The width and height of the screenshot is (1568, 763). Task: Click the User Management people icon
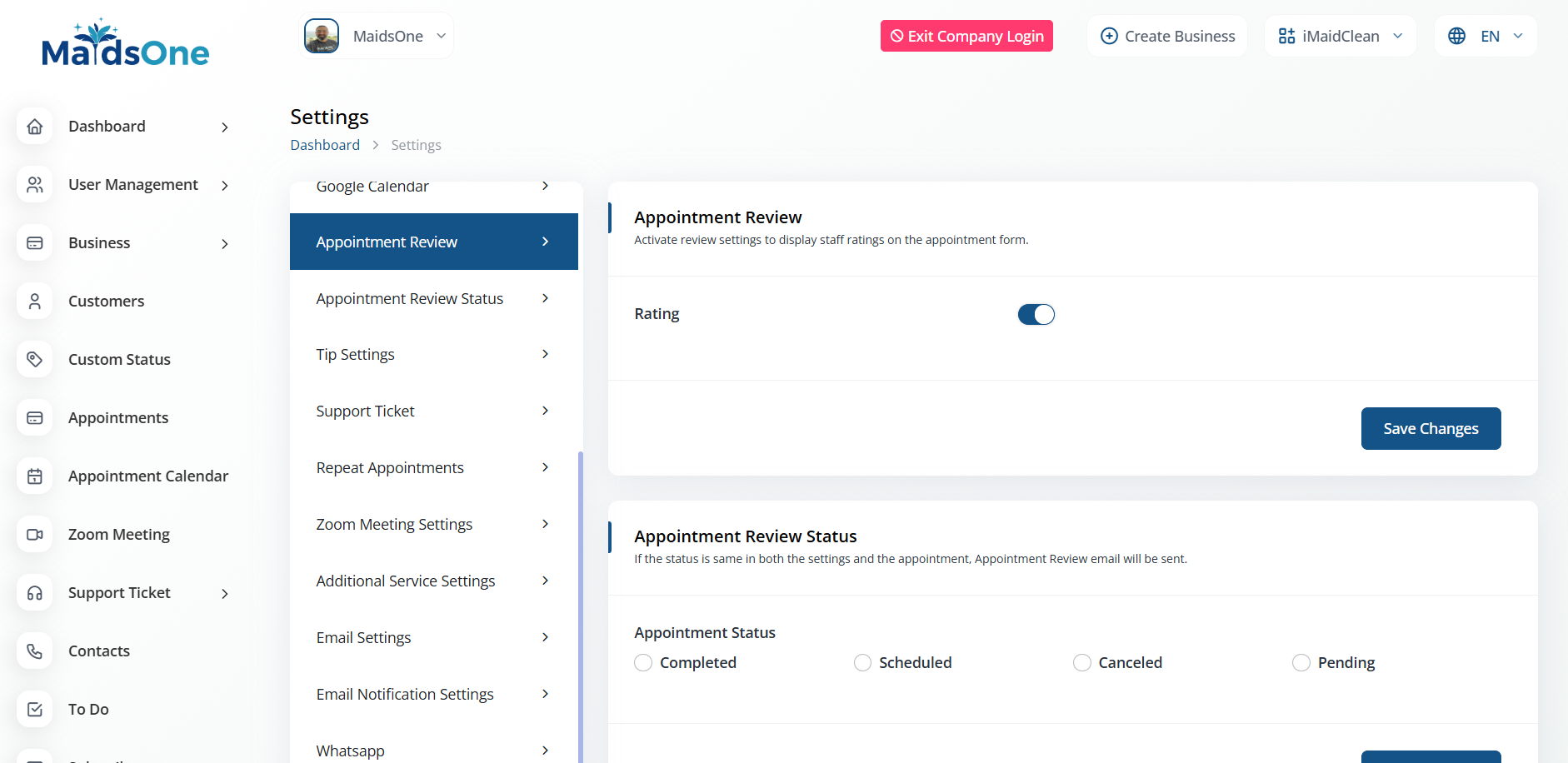(35, 185)
